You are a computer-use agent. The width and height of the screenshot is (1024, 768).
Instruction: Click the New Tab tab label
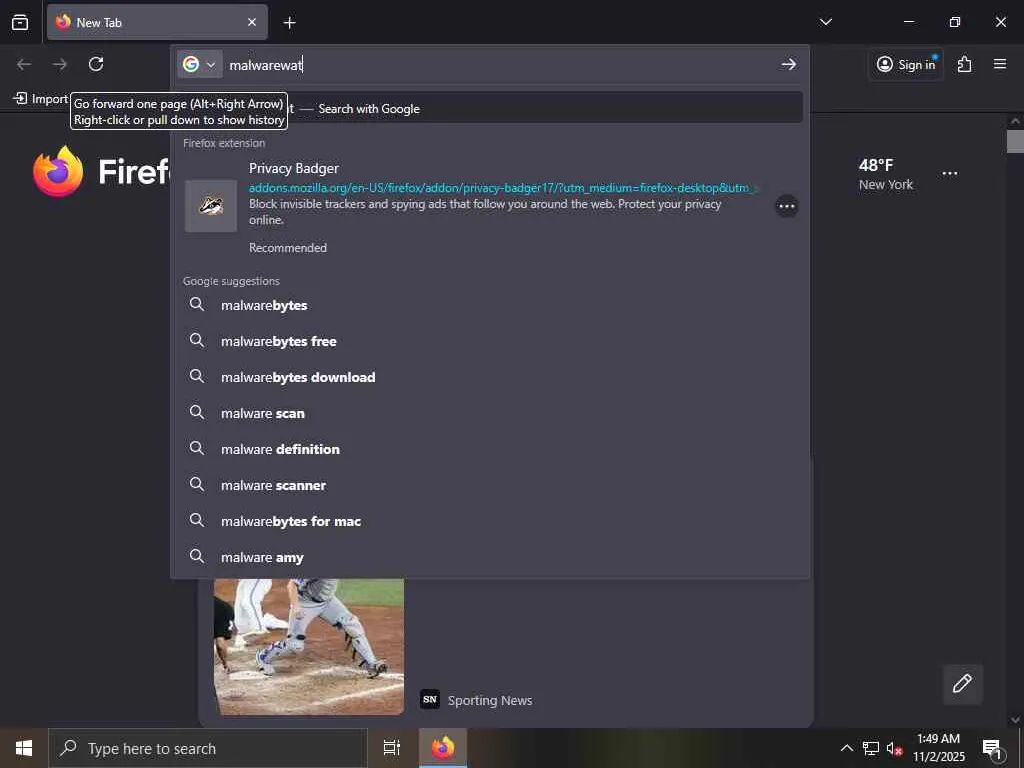click(99, 22)
